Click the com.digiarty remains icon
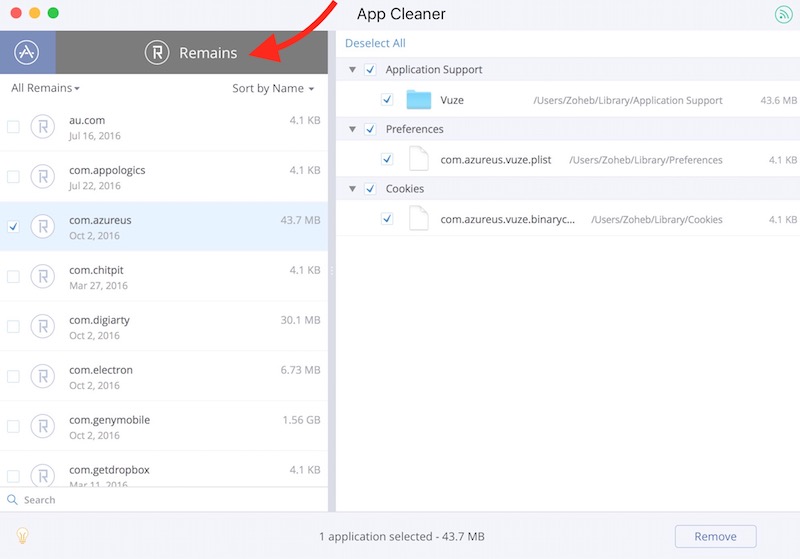The width and height of the screenshot is (800, 559). (43, 327)
